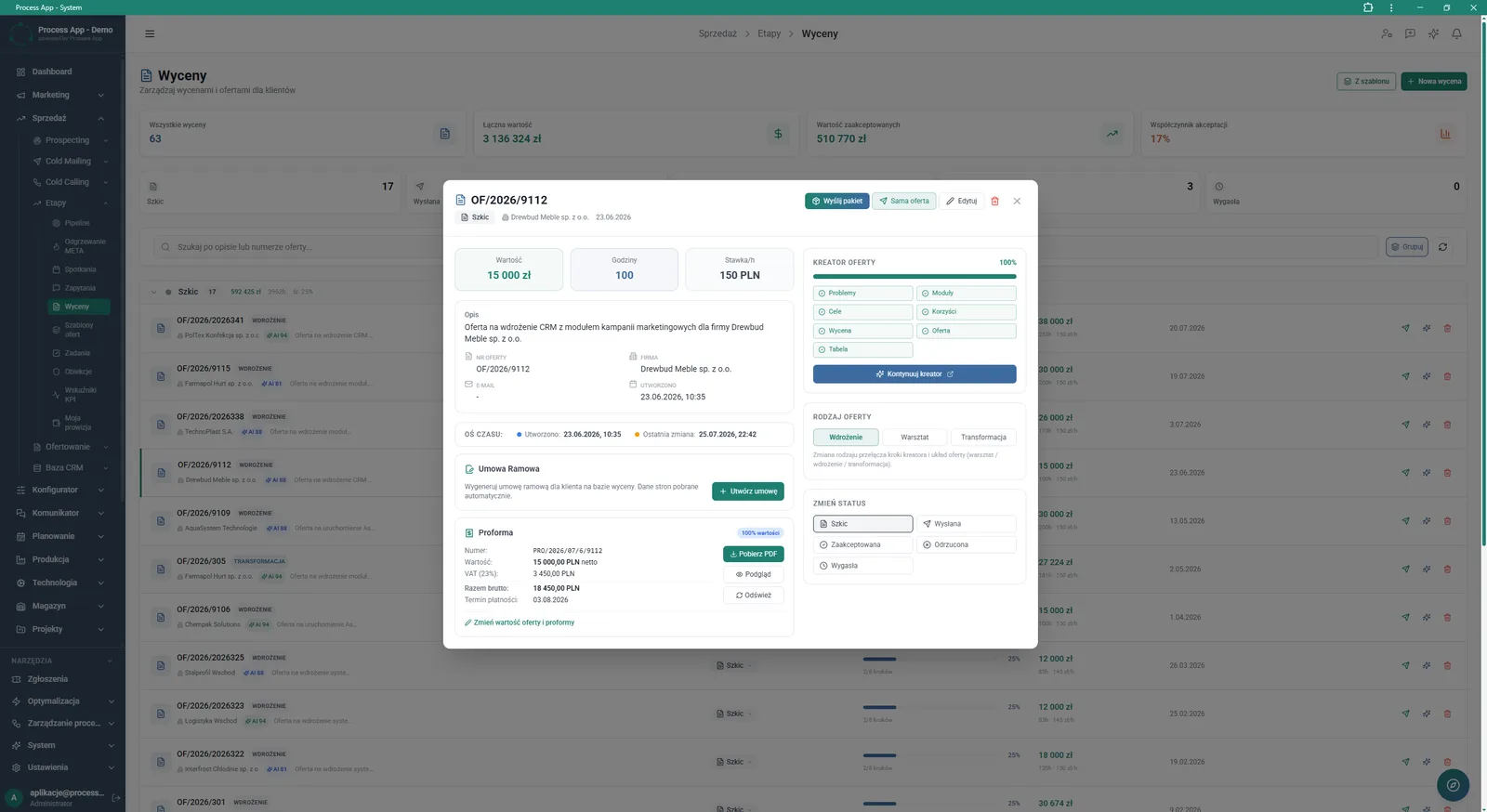Open the Wygasła status summary card

1336,193
